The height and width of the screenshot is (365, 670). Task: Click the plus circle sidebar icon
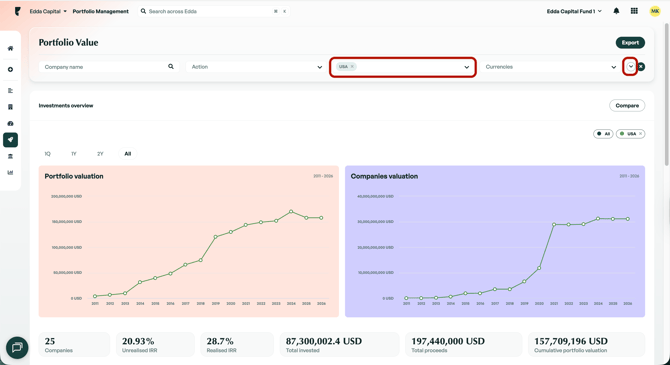click(10, 69)
